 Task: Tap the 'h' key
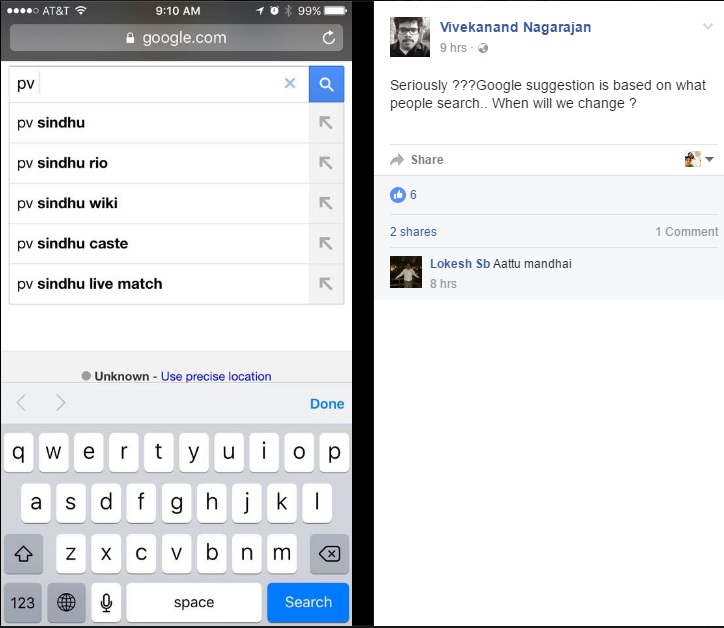[x=211, y=502]
